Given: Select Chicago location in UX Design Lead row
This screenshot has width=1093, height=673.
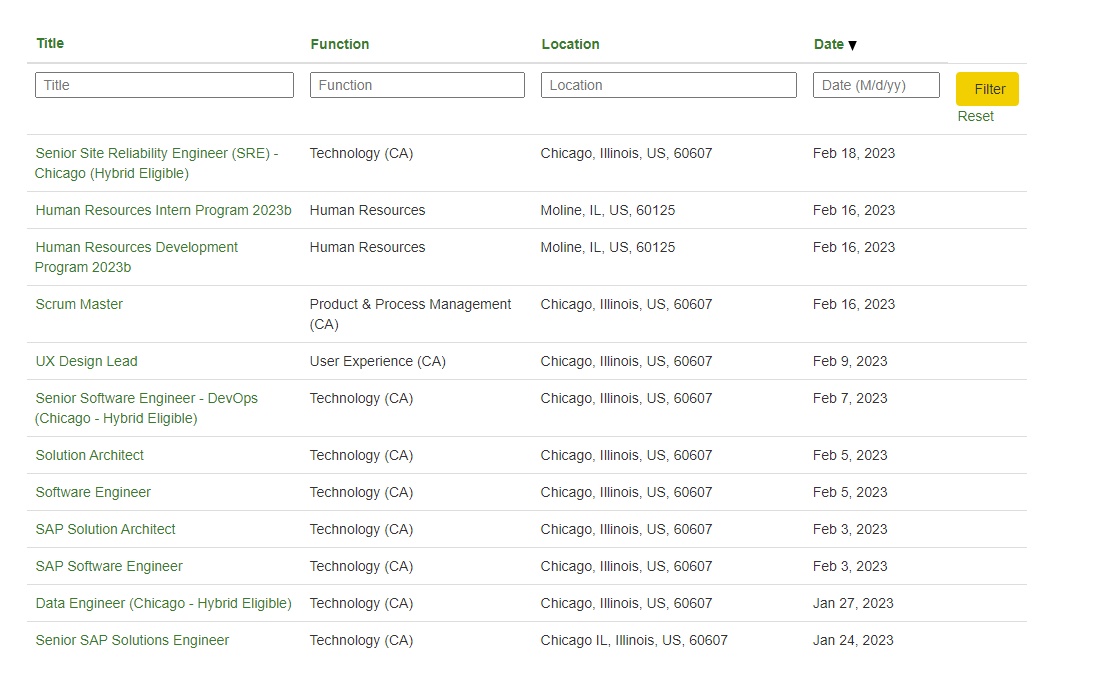Looking at the screenshot, I should click(626, 361).
